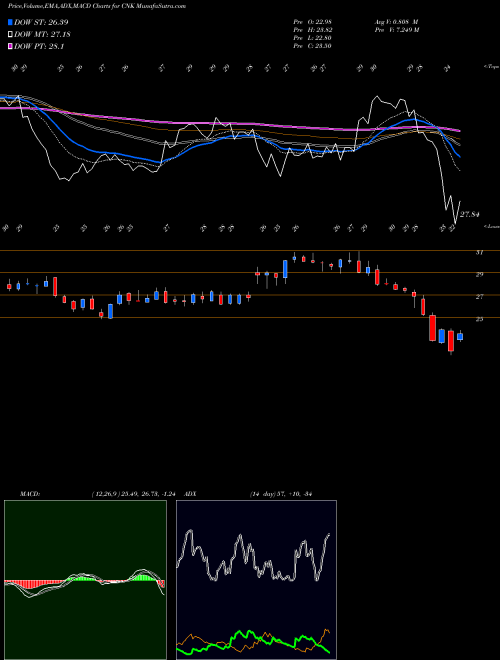Click the blue DOW ST legend swatch
The height and width of the screenshot is (660, 500).
point(11,22)
